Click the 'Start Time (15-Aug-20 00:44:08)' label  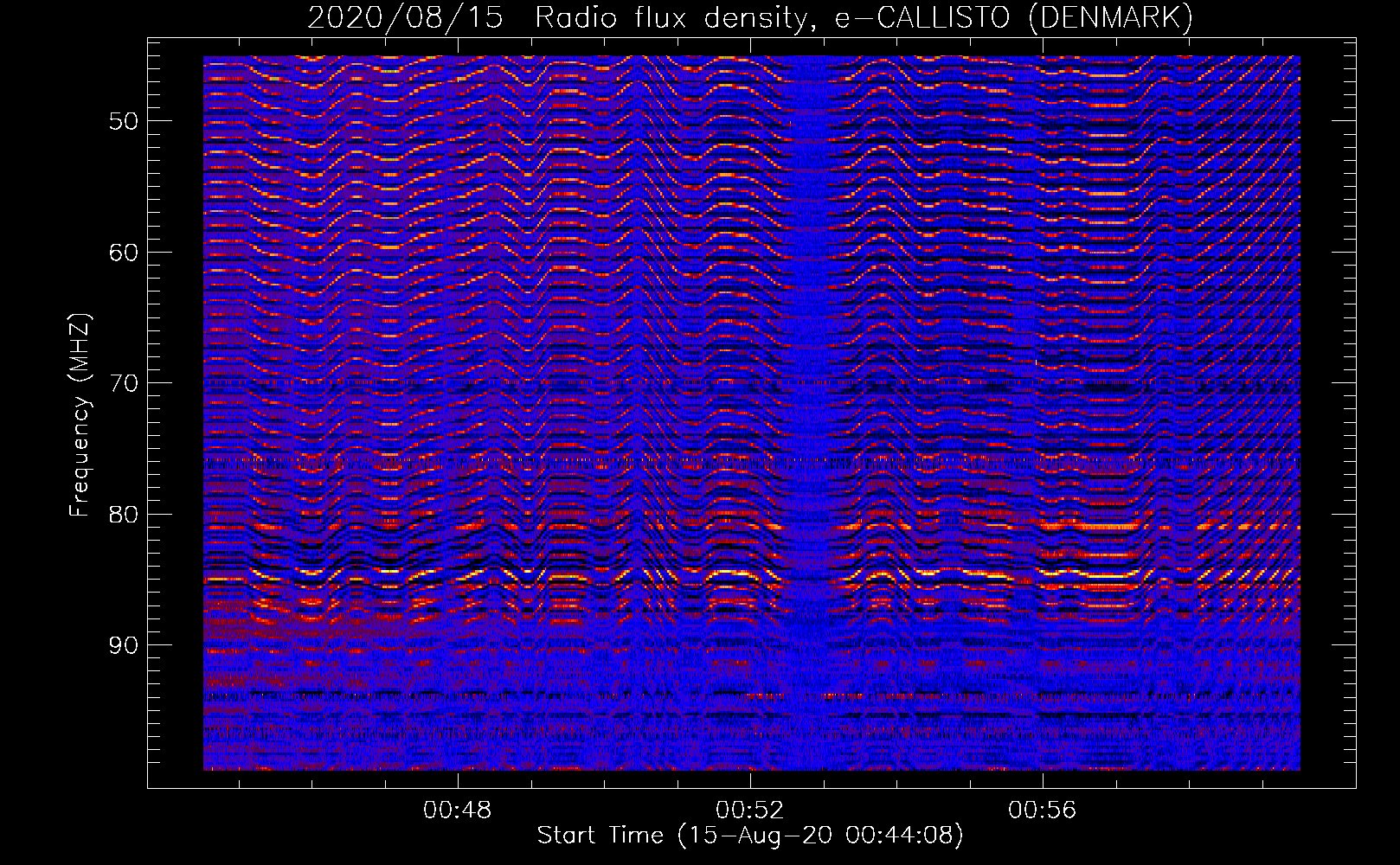point(750,836)
